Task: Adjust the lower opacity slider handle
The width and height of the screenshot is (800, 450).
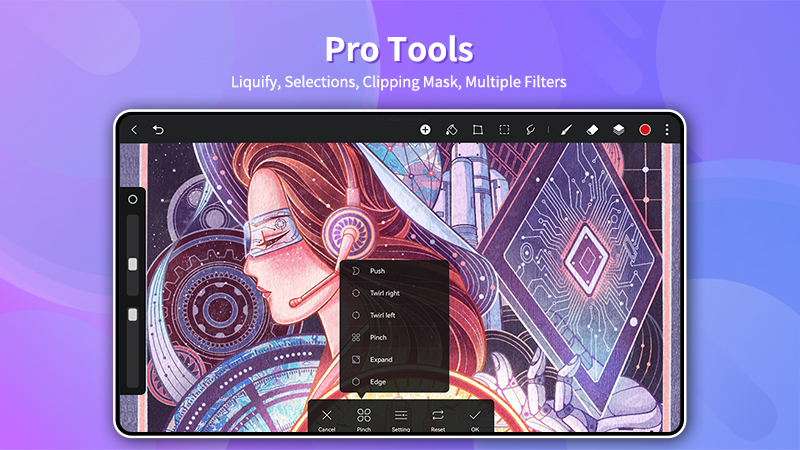Action: click(x=133, y=315)
